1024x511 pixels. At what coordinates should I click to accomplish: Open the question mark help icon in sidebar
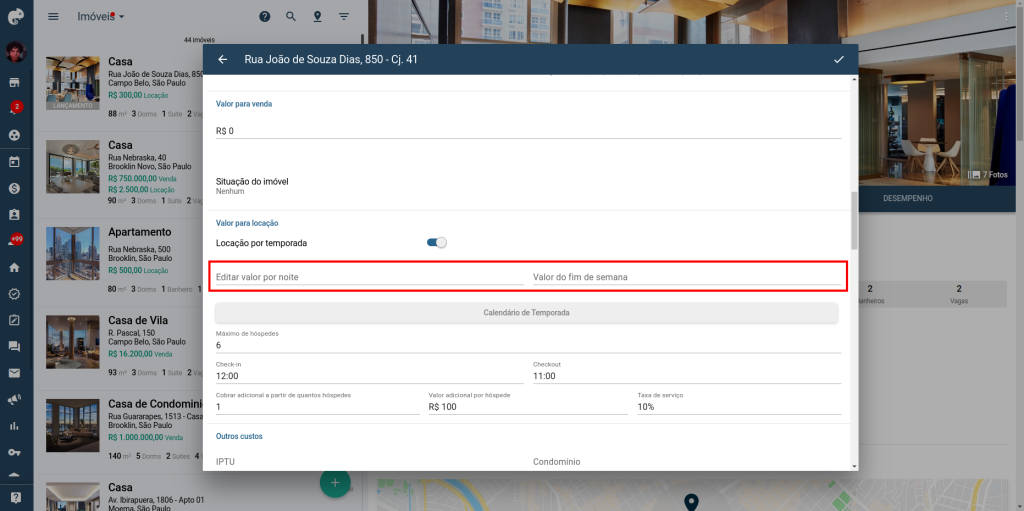click(16, 497)
